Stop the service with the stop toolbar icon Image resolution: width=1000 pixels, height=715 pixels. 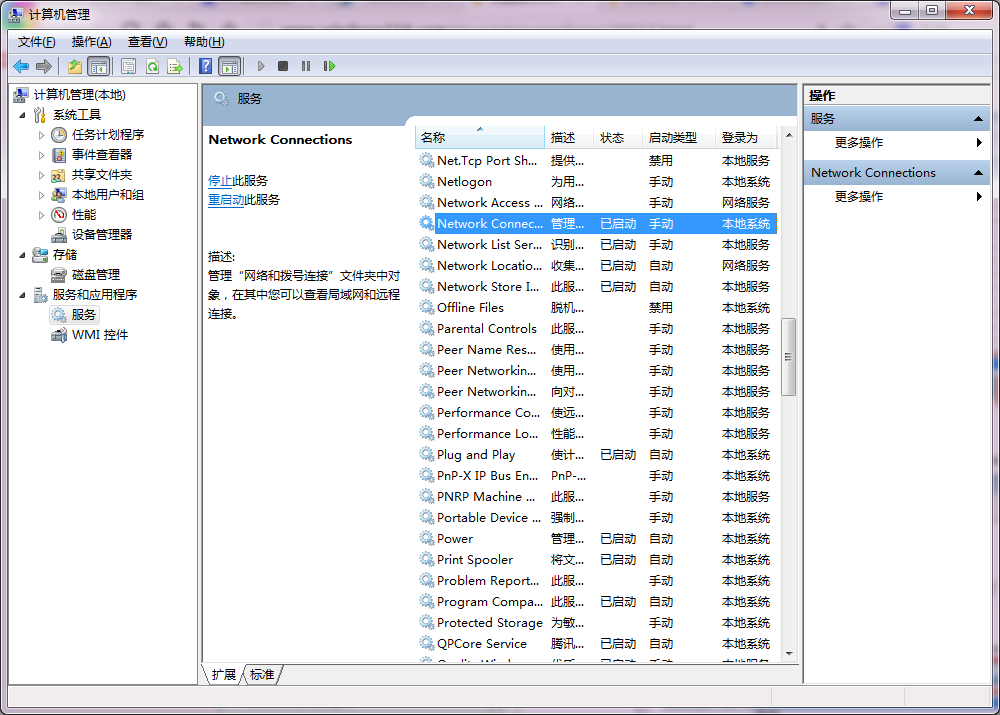pos(283,66)
